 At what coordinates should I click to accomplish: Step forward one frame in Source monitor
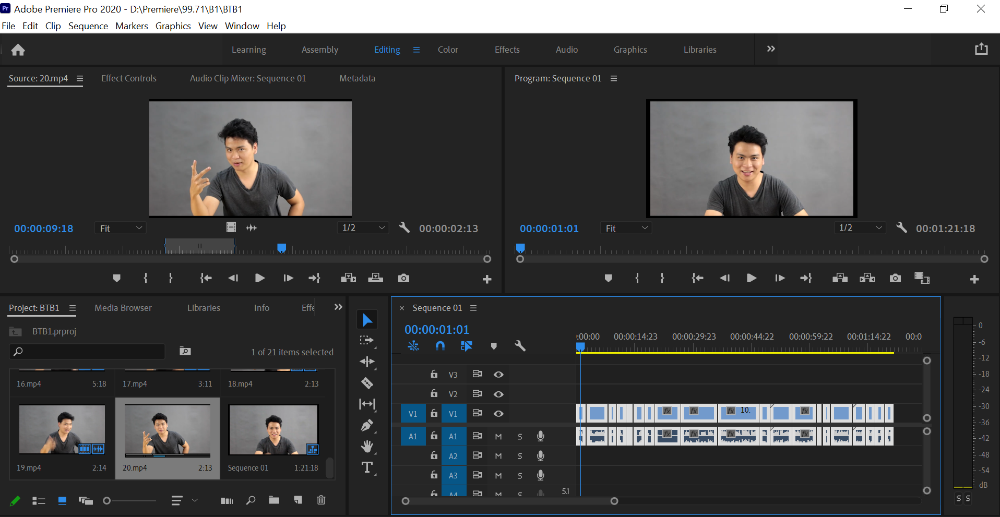tap(288, 278)
